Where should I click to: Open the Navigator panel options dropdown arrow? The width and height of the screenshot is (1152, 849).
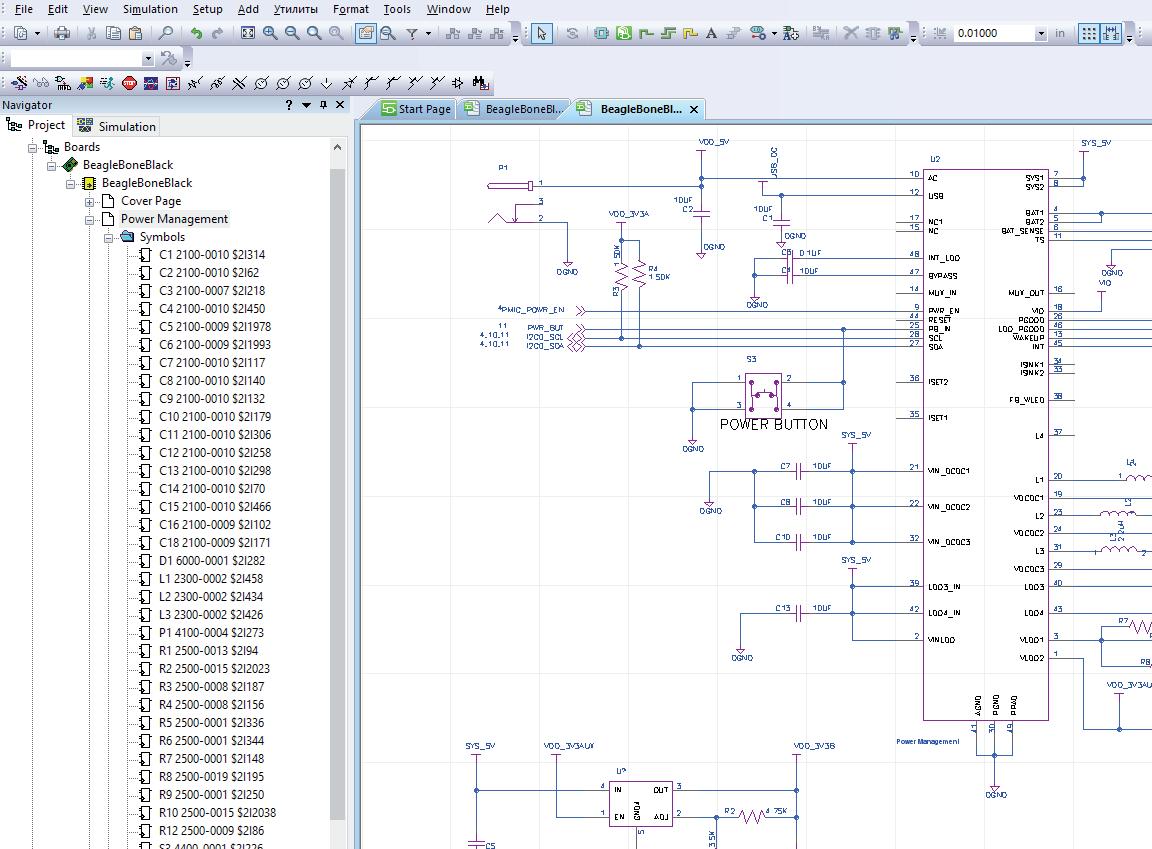click(306, 105)
